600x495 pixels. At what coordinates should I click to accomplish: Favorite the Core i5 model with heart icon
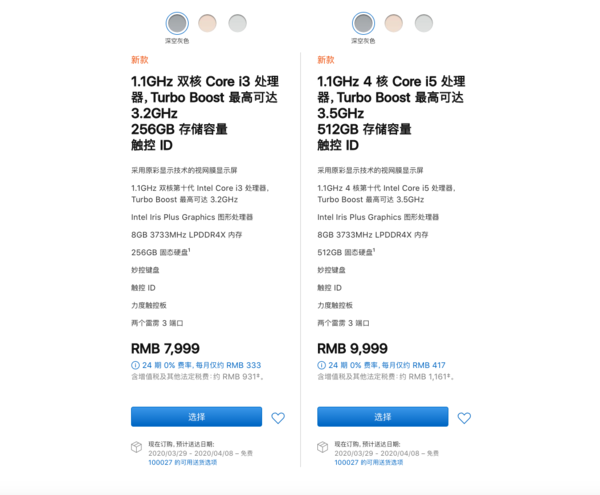tap(464, 418)
